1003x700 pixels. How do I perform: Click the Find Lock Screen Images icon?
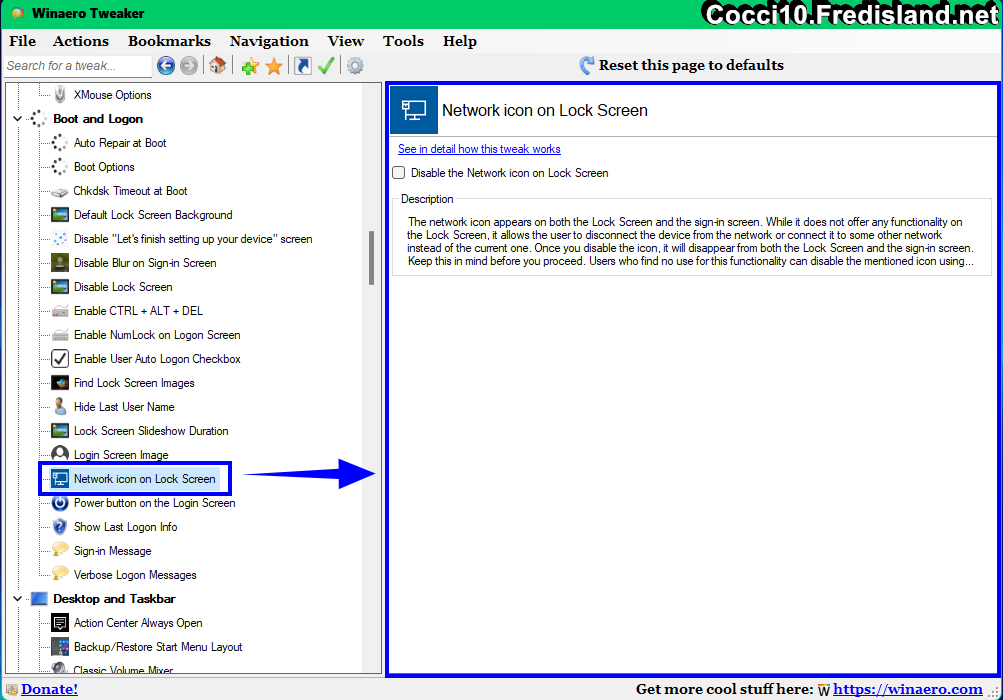(59, 383)
